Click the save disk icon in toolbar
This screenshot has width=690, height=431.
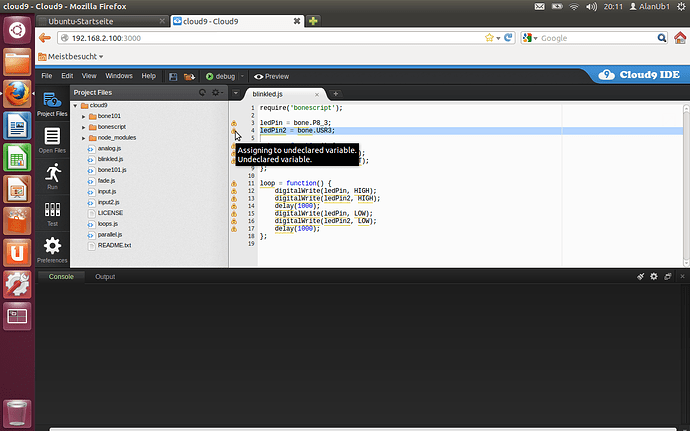click(x=173, y=77)
